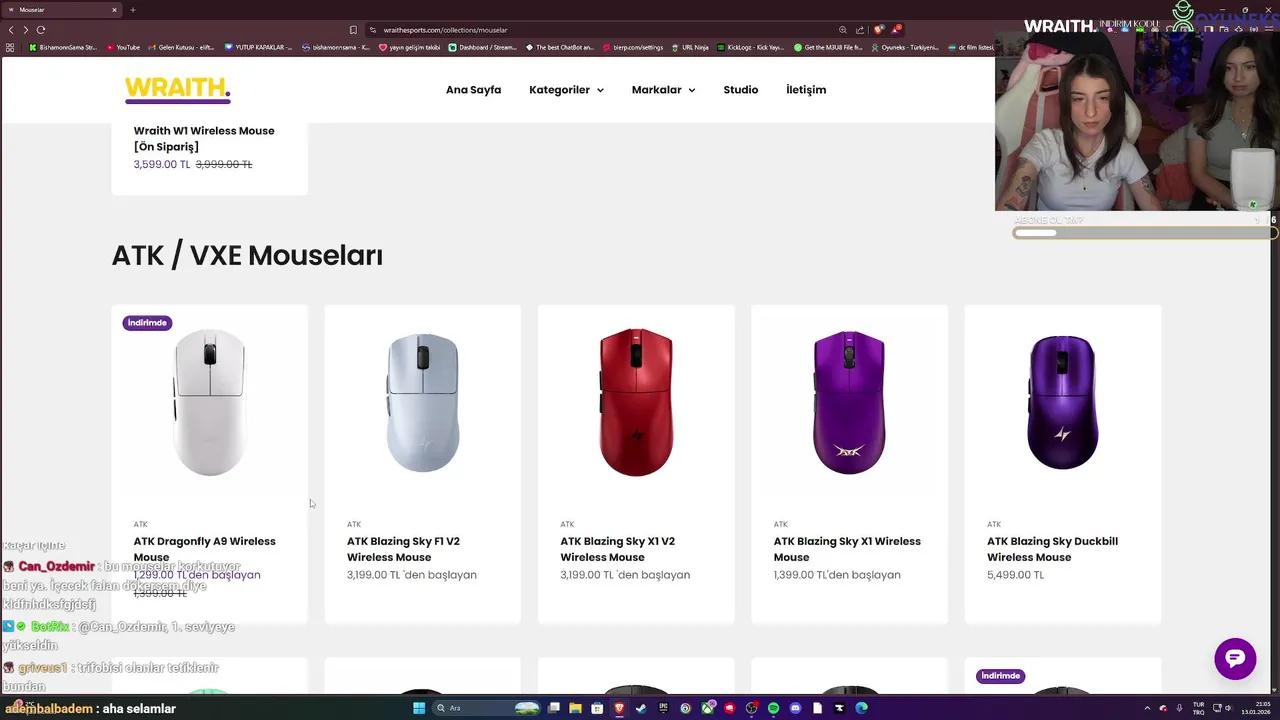Click the taskbar search box

[486, 708]
